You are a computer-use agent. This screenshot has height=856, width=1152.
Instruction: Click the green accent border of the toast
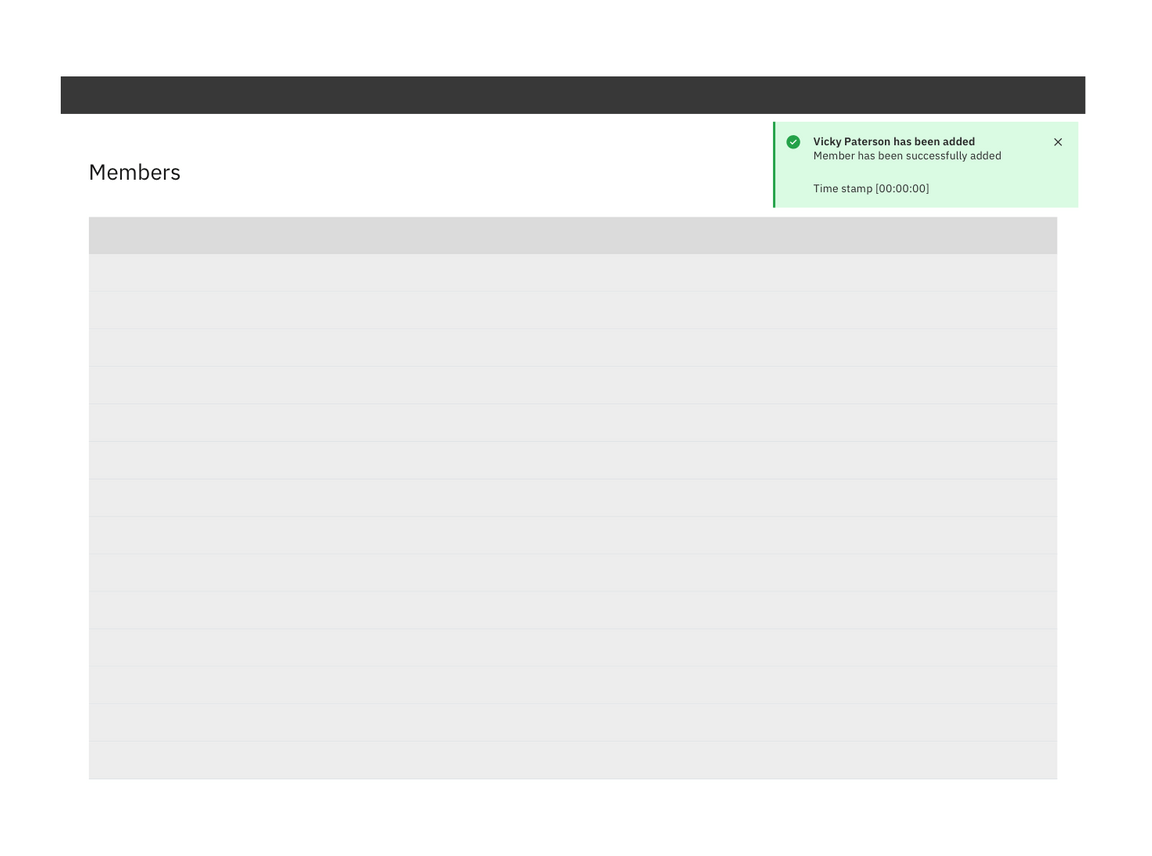tap(774, 164)
